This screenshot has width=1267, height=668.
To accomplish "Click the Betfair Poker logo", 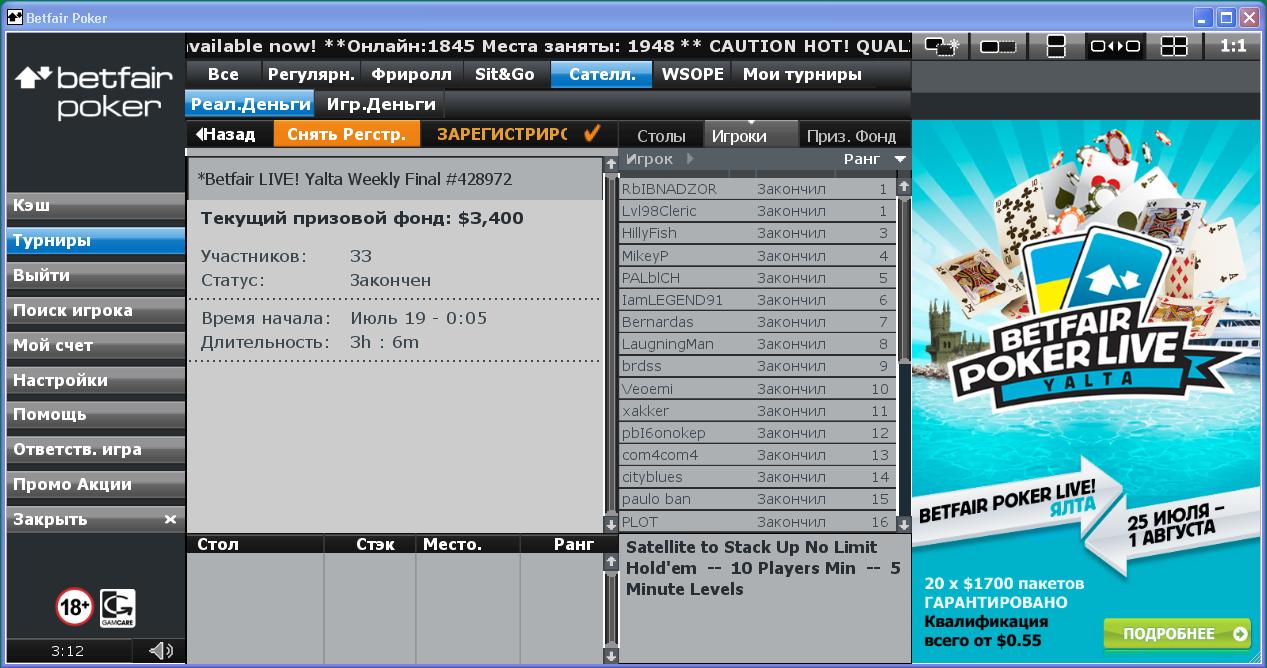I will 95,92.
